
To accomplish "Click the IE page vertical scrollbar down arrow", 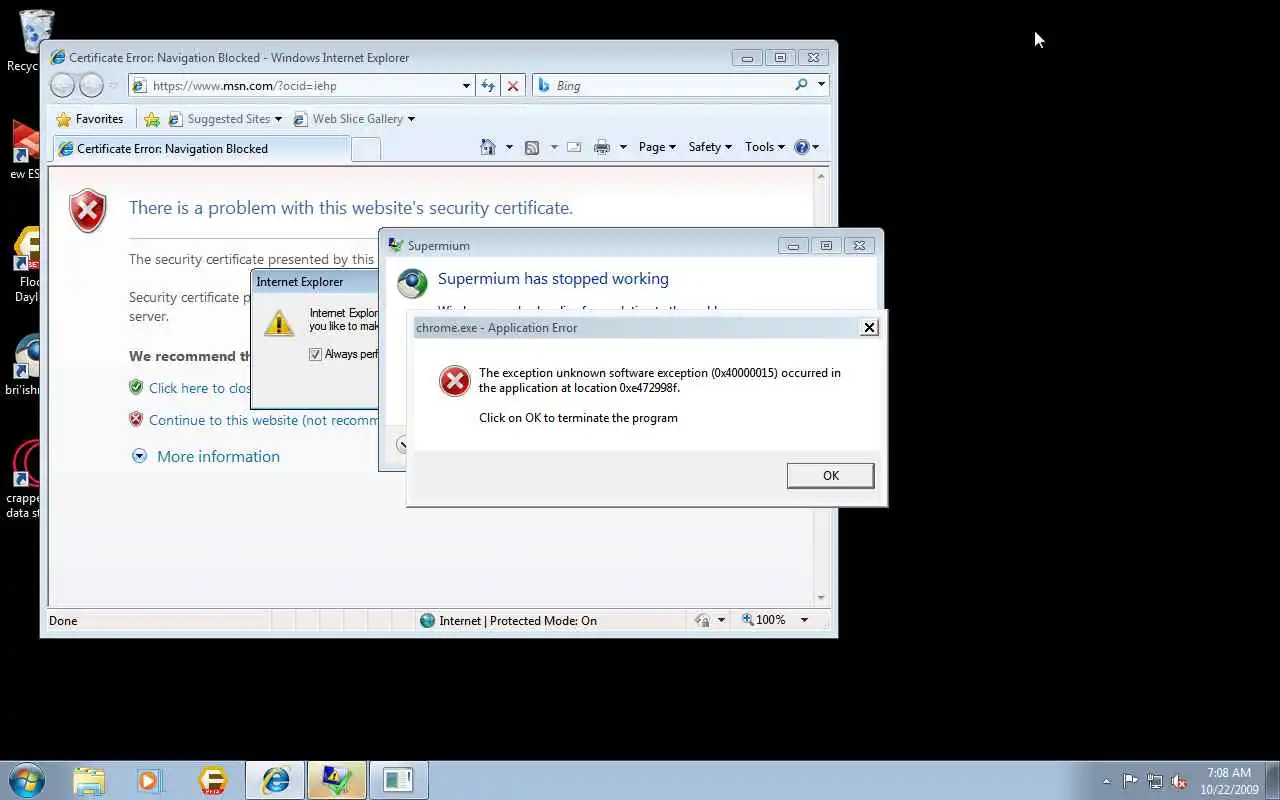I will [821, 598].
